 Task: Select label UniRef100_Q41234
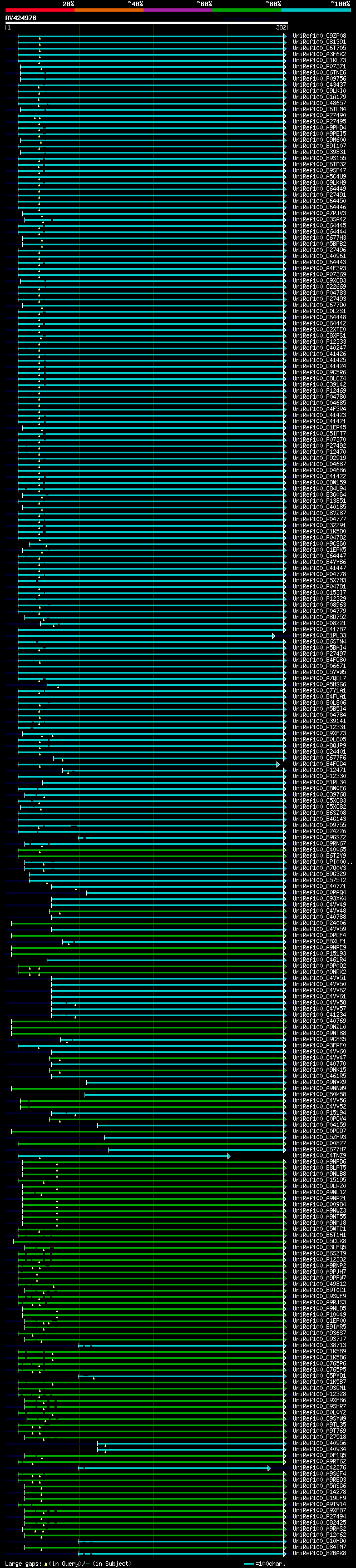319,1015
